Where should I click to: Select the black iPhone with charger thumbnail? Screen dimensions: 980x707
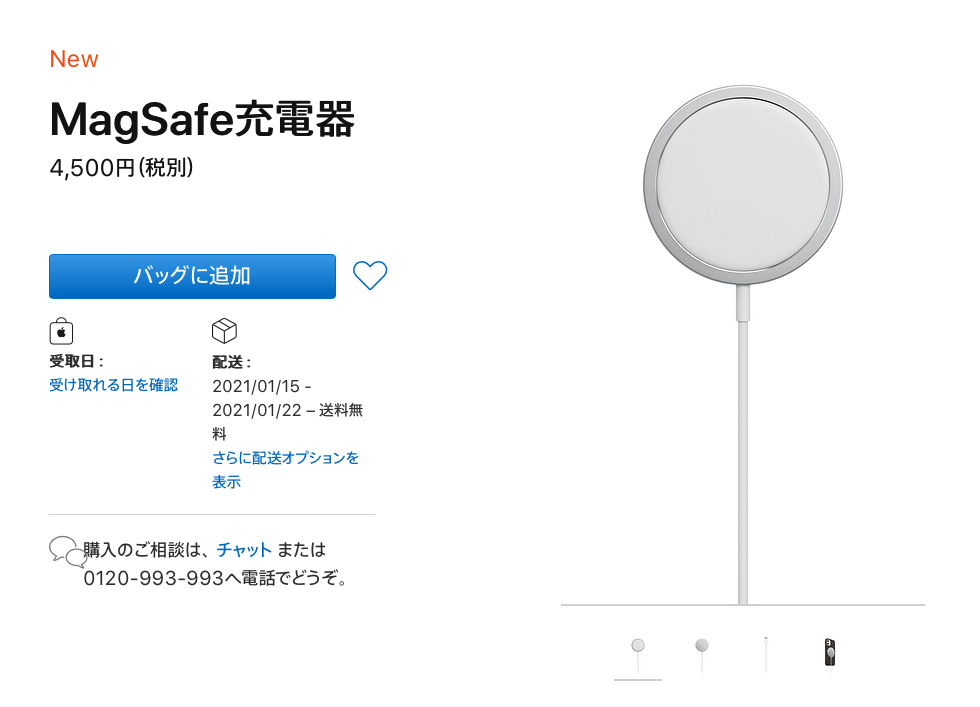(829, 653)
